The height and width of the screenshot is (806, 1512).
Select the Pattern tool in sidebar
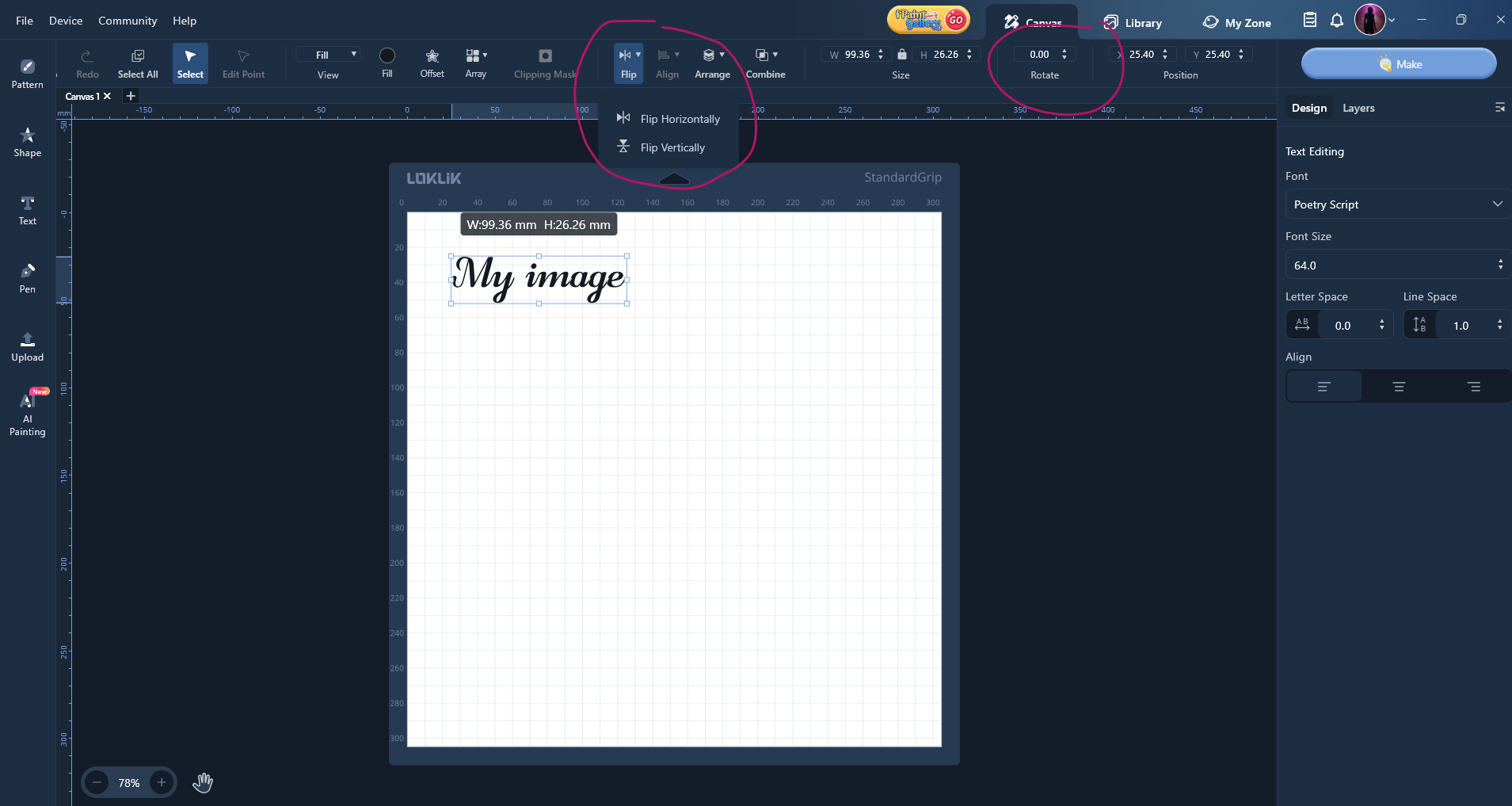[x=27, y=73]
